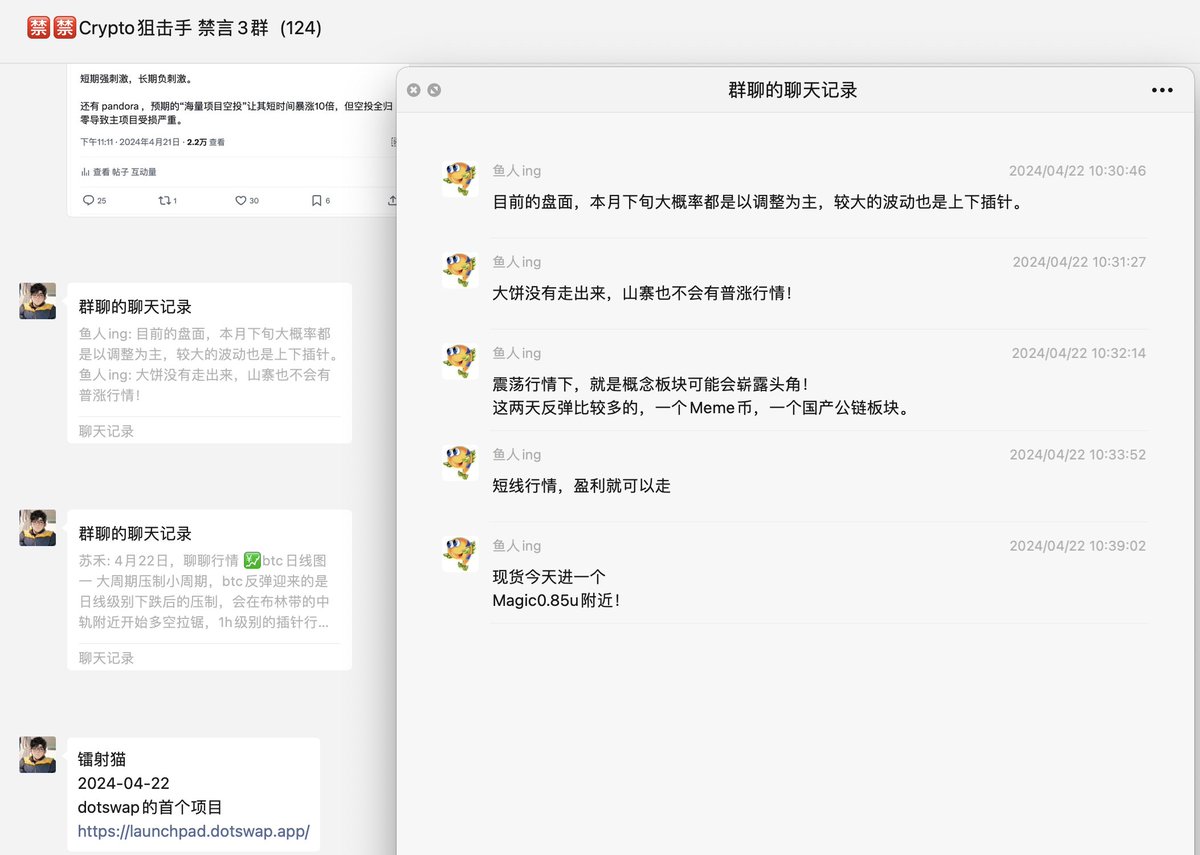Click the heart like icon showing 30
Screen dimensions: 1200x855
(240, 200)
